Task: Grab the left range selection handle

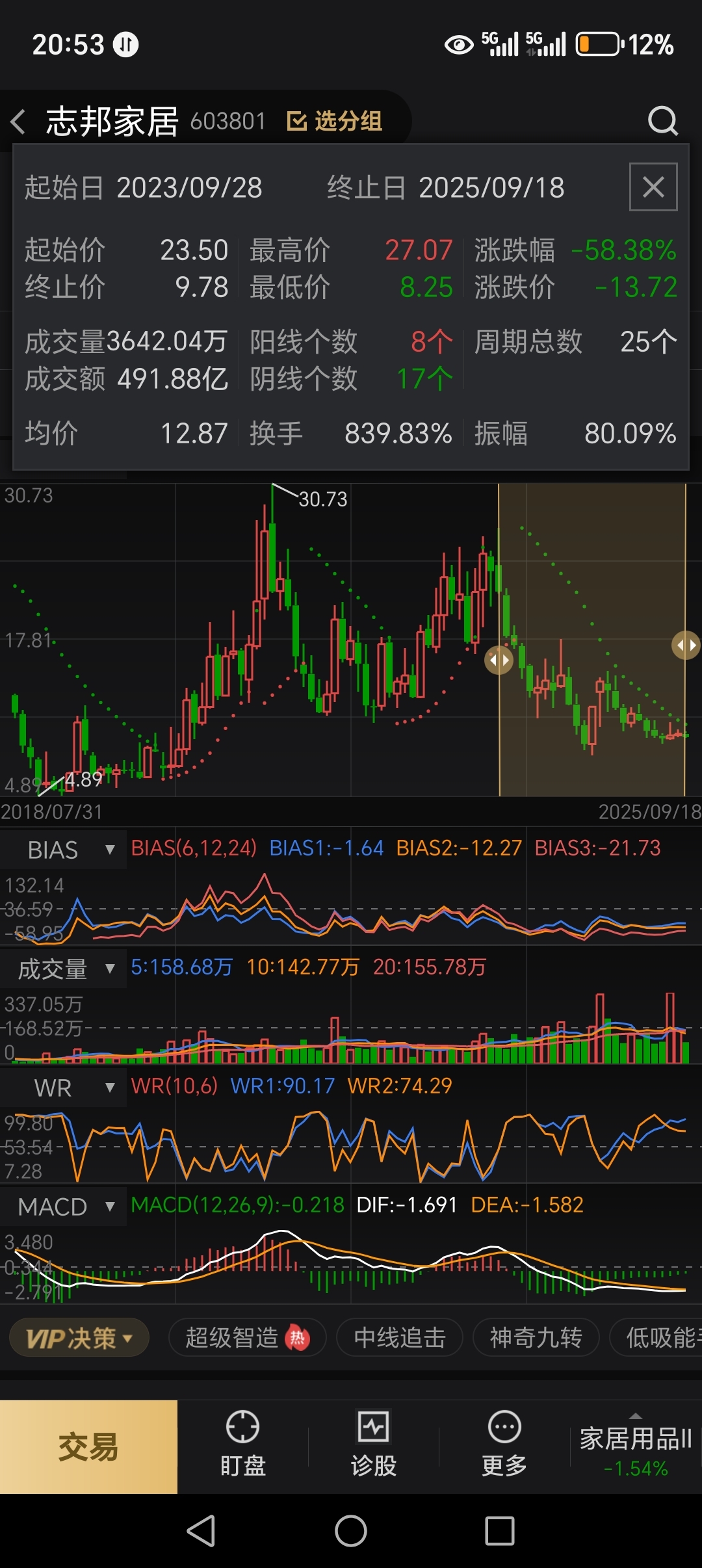Action: point(499,660)
